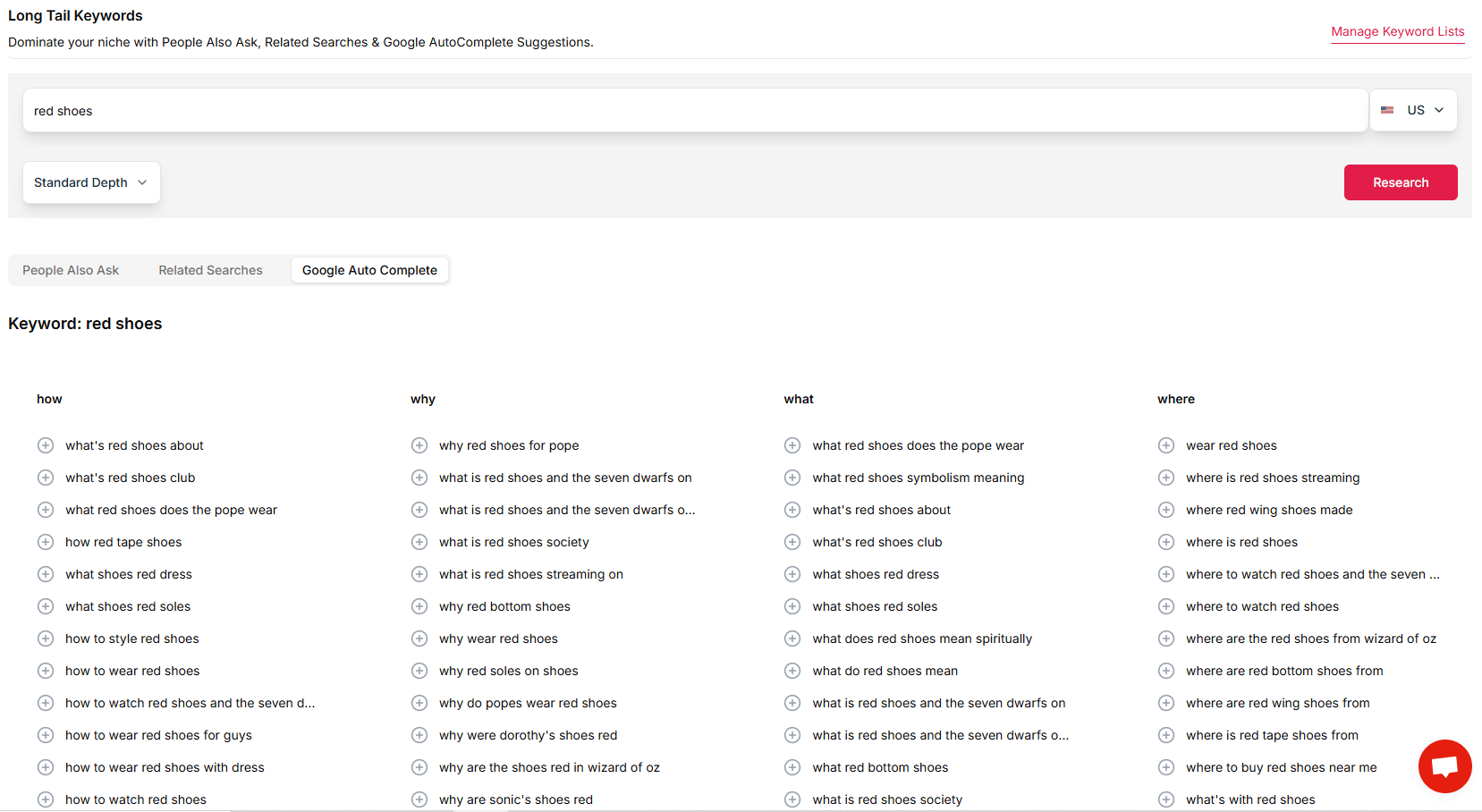
Task: Open the live chat bubble widget
Action: (x=1444, y=766)
